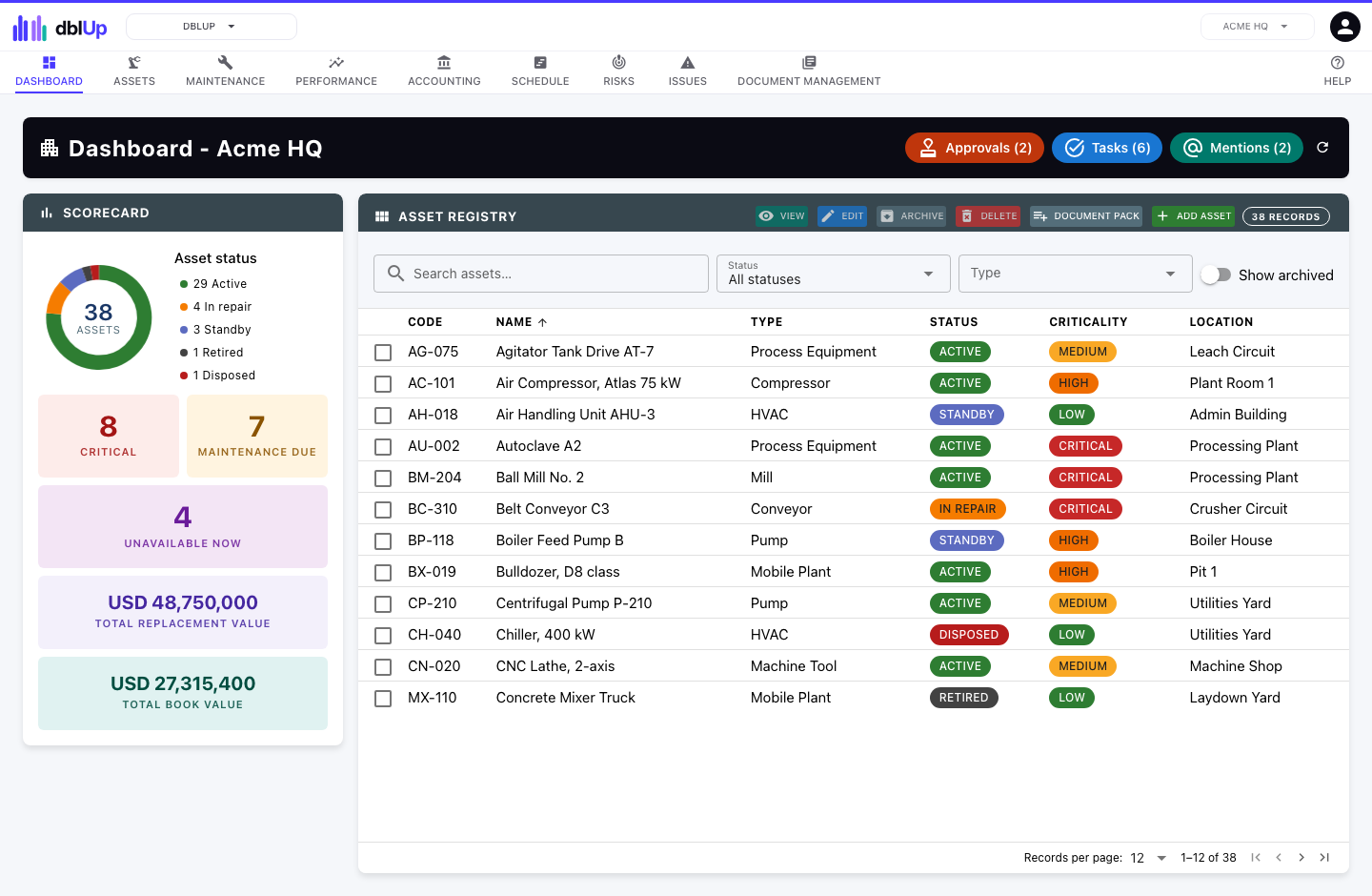Focus the Search assets input field
The height and width of the screenshot is (896, 1372).
(x=541, y=274)
